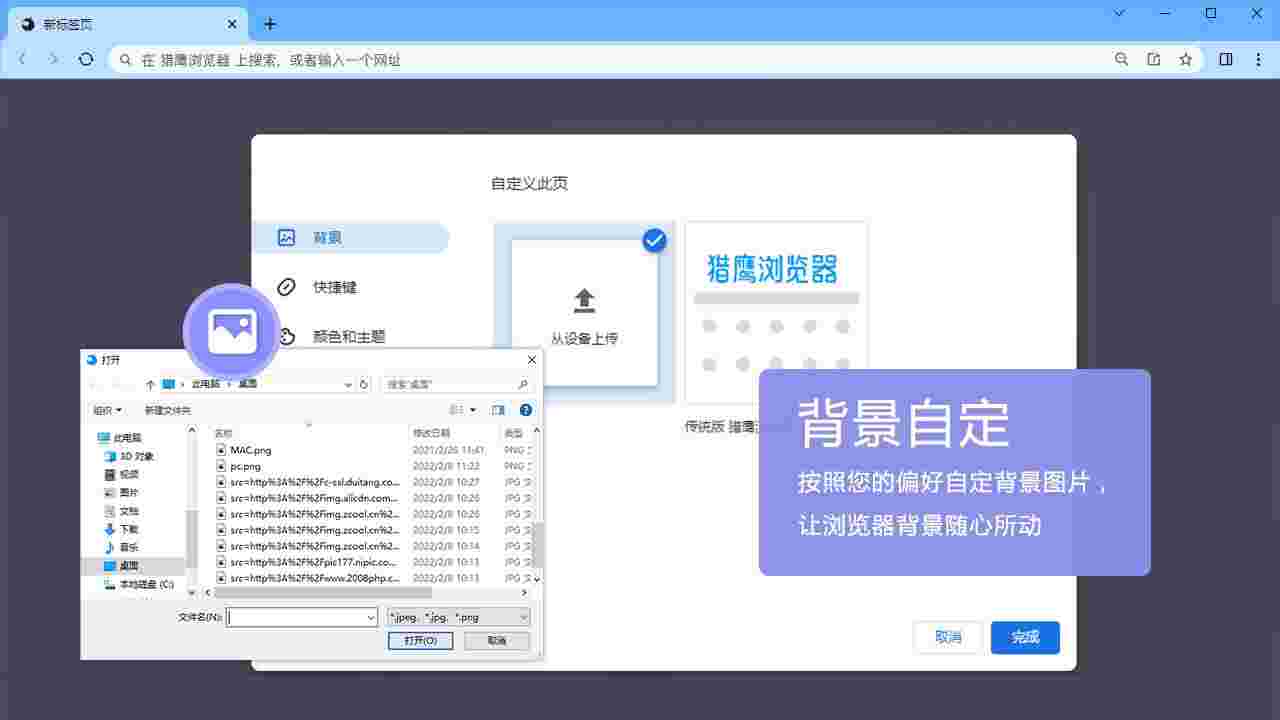Open the 组织 dropdown menu
This screenshot has width=1280, height=720.
tap(107, 409)
